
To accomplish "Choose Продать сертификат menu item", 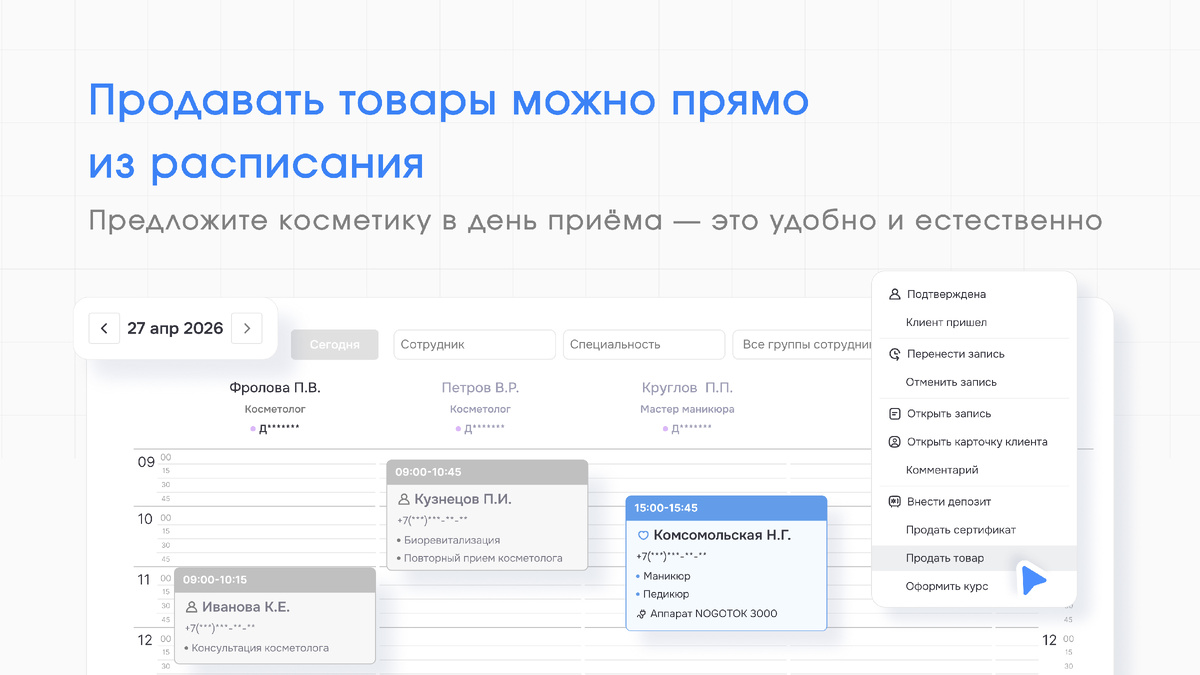I will [x=961, y=530].
